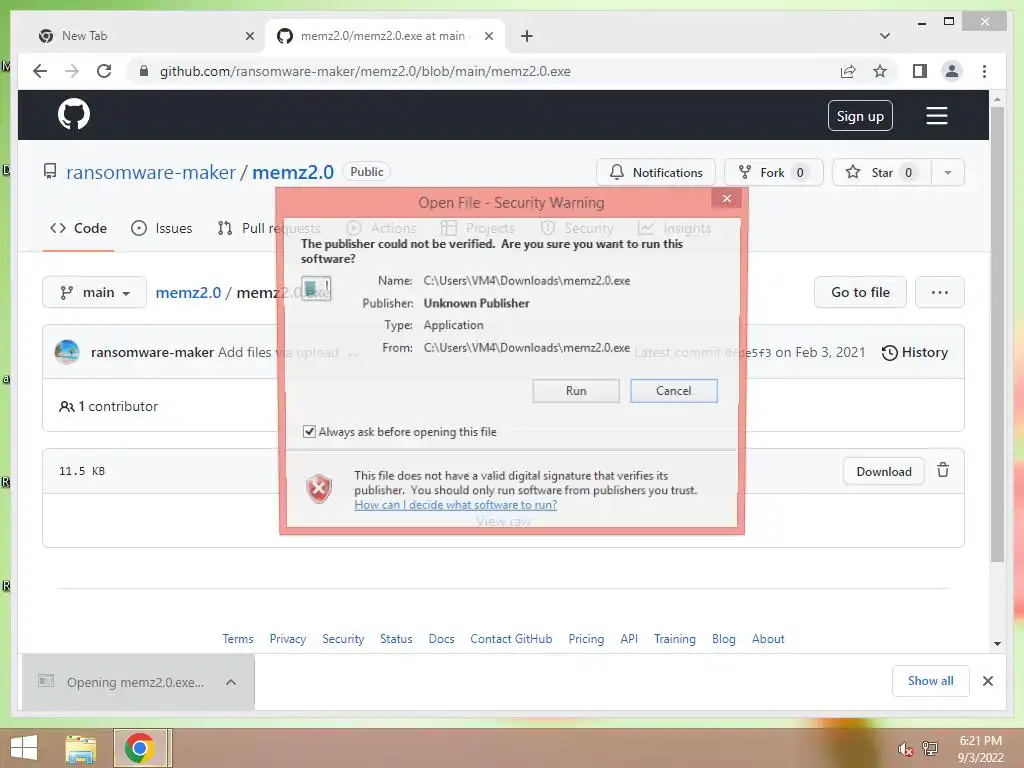Open commit History link

(x=914, y=353)
